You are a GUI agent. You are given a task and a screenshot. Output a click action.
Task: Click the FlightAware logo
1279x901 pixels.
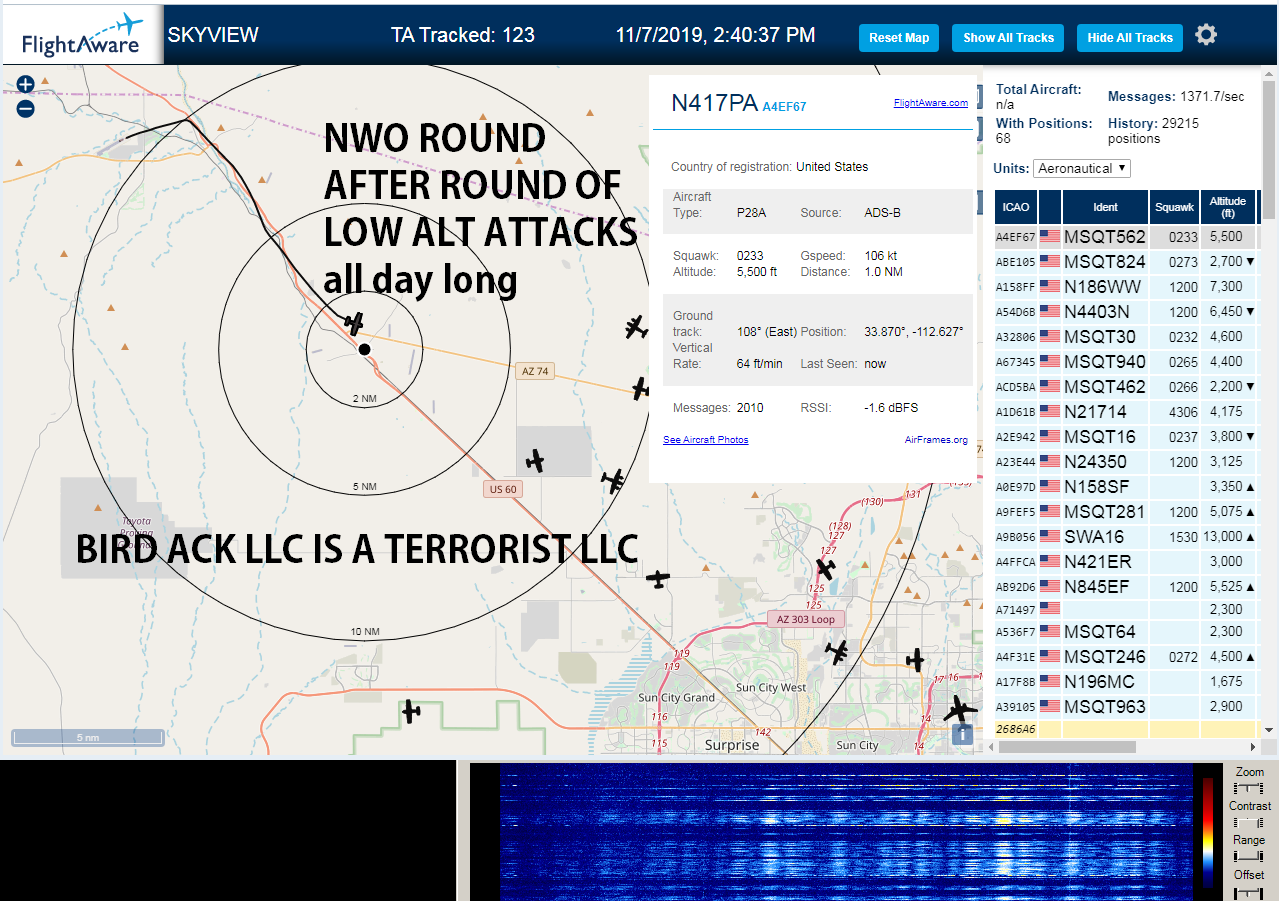click(82, 36)
